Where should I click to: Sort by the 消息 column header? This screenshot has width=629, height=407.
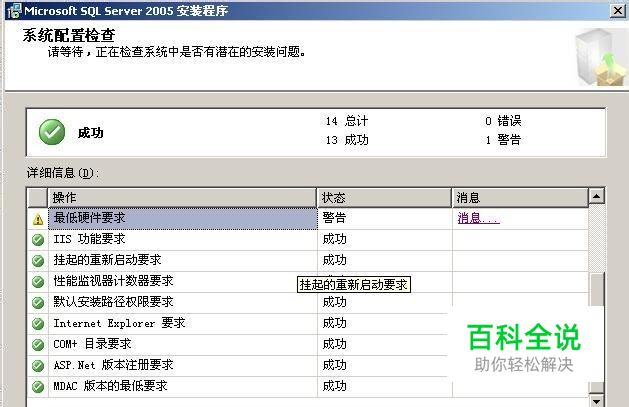click(x=520, y=198)
